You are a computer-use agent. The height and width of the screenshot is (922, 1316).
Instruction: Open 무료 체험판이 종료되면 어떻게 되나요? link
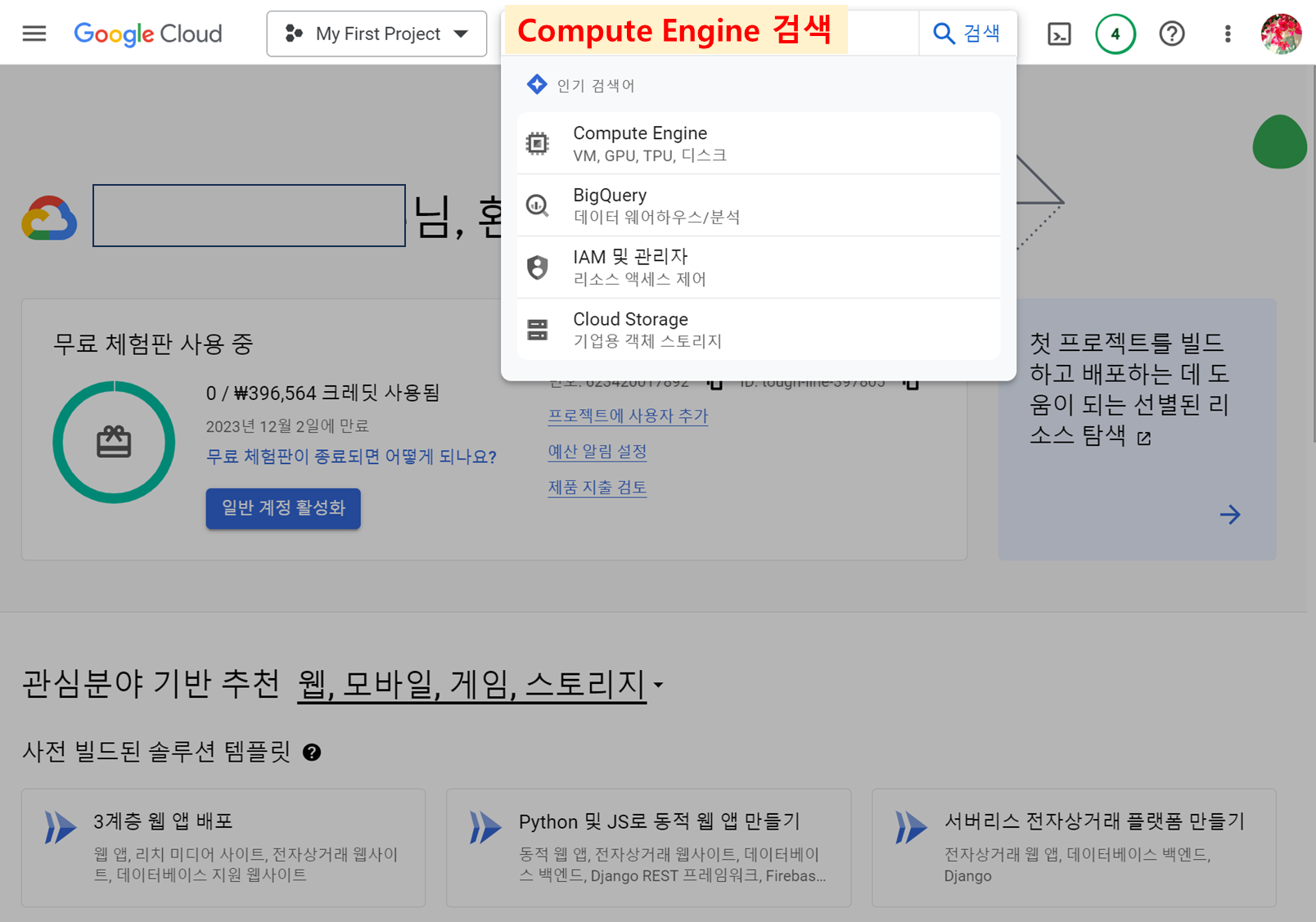[351, 457]
